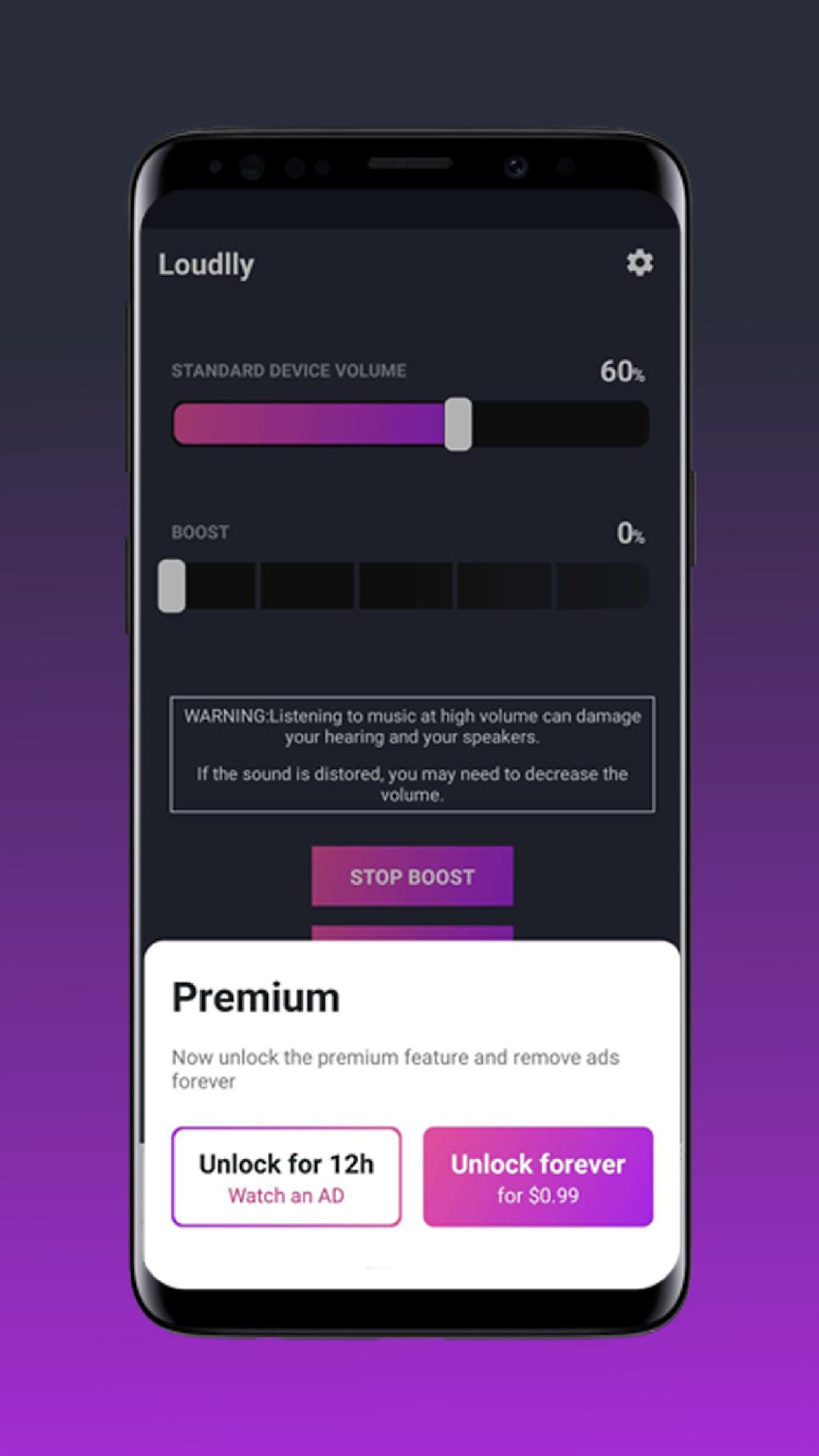Select the fifth boost level segment
The image size is (819, 1456).
(602, 586)
